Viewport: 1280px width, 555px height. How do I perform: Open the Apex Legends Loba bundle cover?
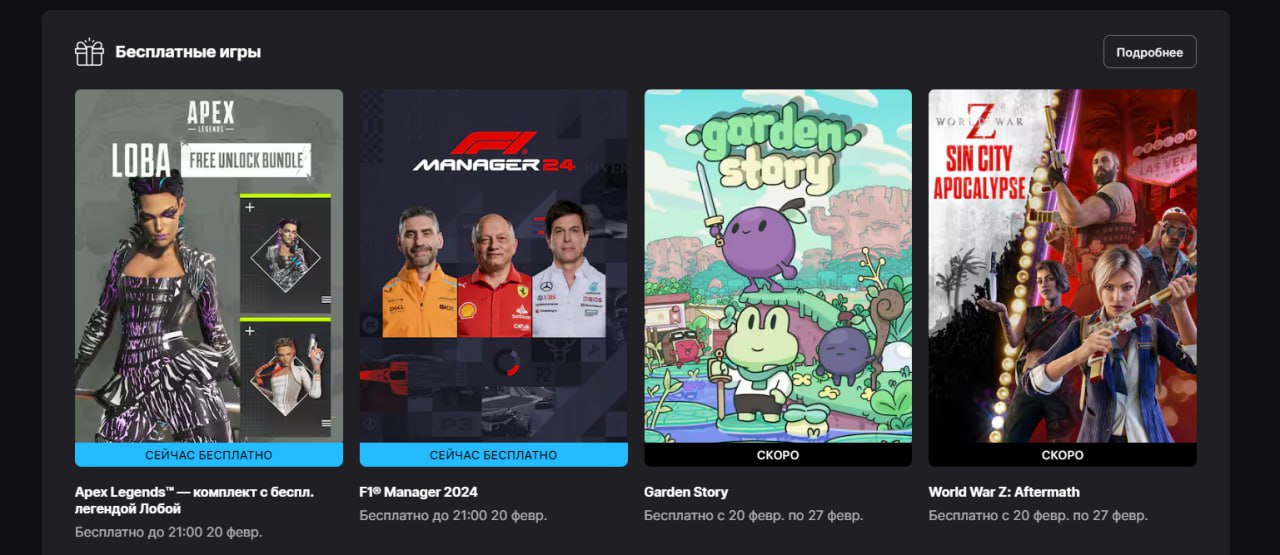pos(209,266)
